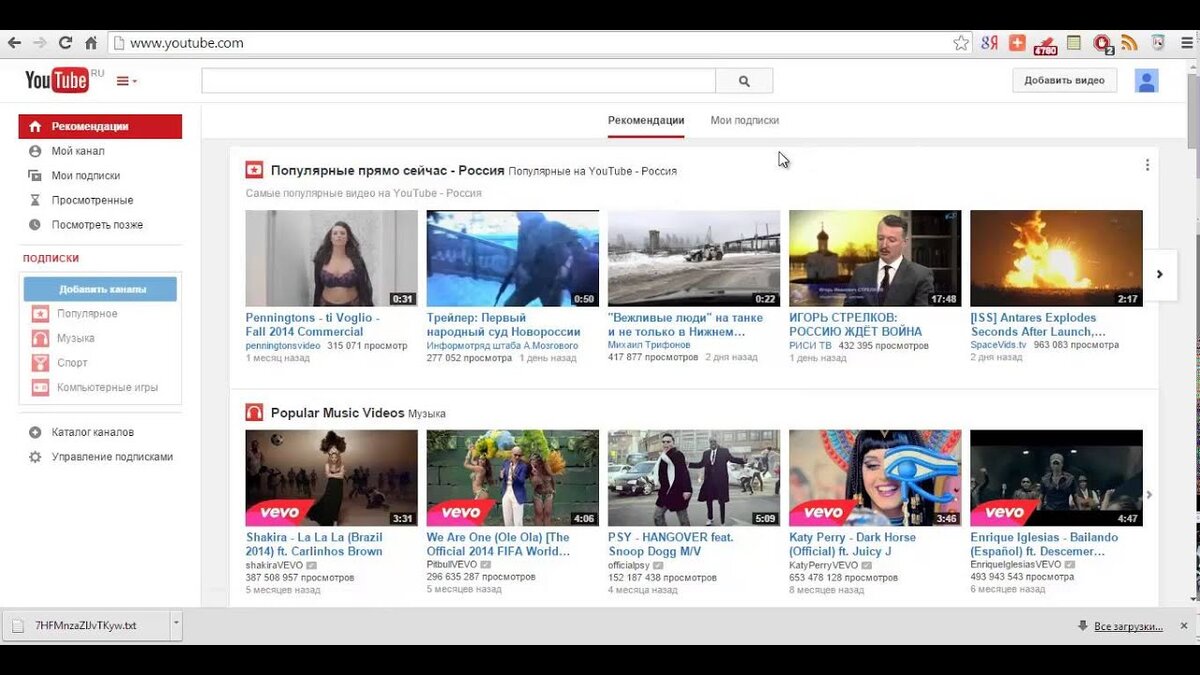Select Рекомендации in the sidebar

(100, 126)
